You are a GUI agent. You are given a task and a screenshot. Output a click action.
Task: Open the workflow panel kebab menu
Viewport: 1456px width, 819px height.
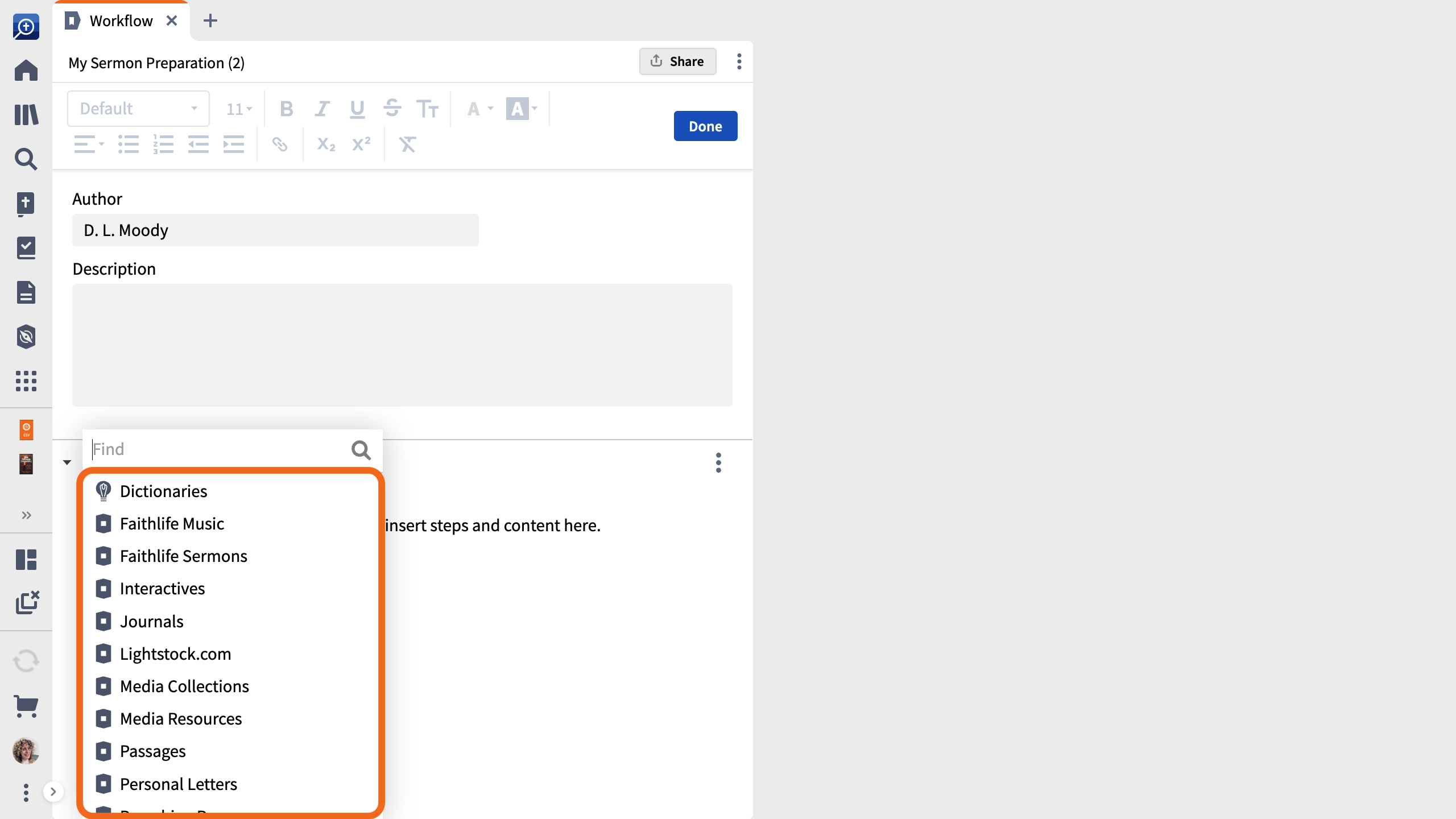(x=739, y=61)
